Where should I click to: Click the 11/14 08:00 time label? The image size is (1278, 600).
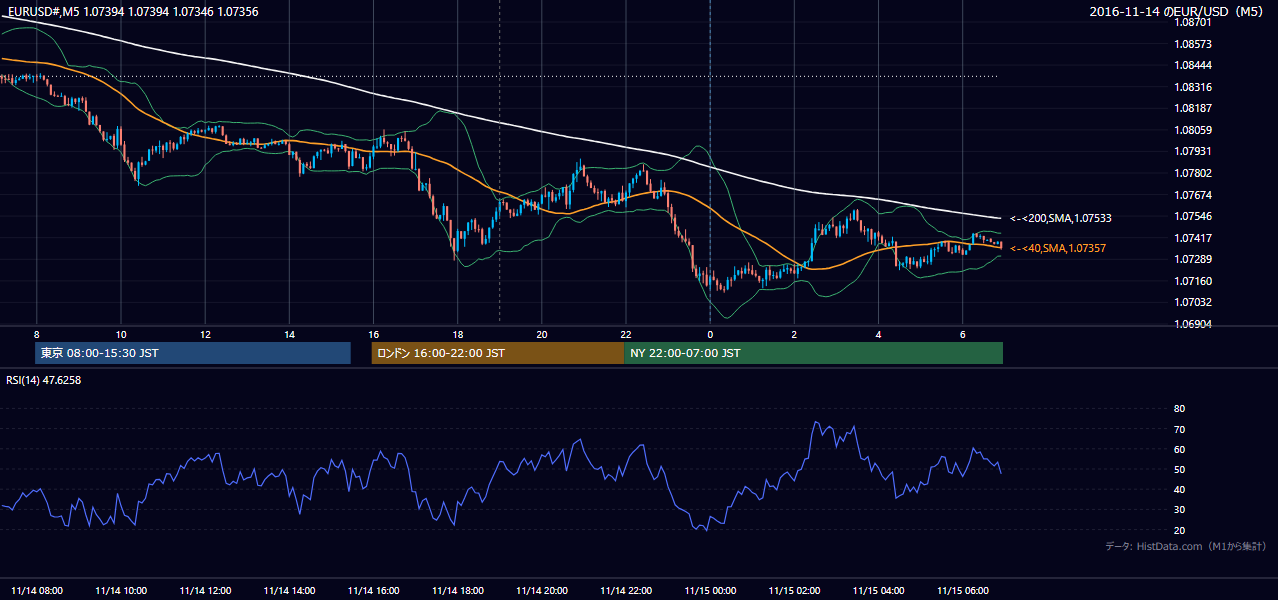(x=37, y=590)
